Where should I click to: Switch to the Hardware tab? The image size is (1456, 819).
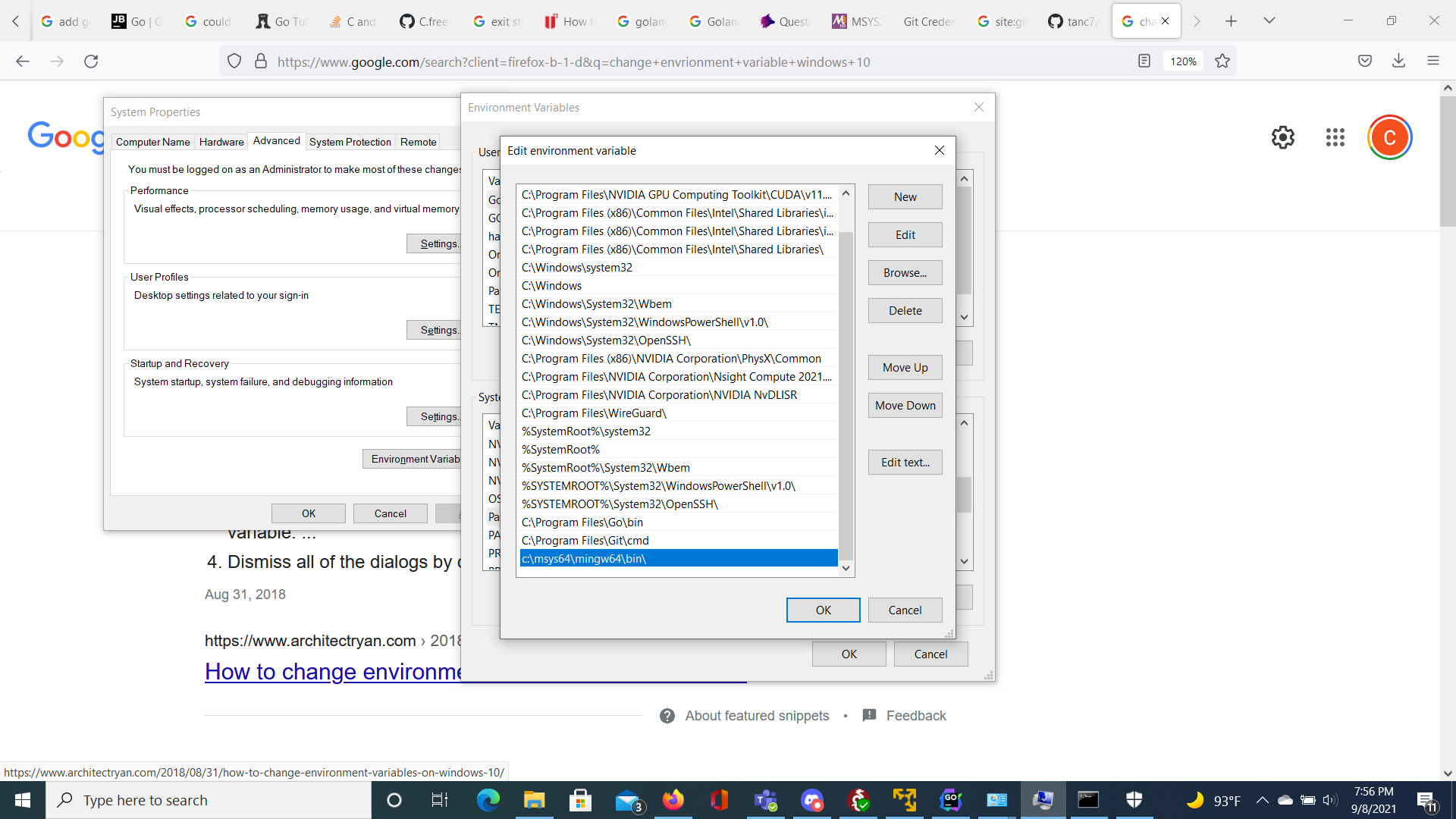pos(221,142)
